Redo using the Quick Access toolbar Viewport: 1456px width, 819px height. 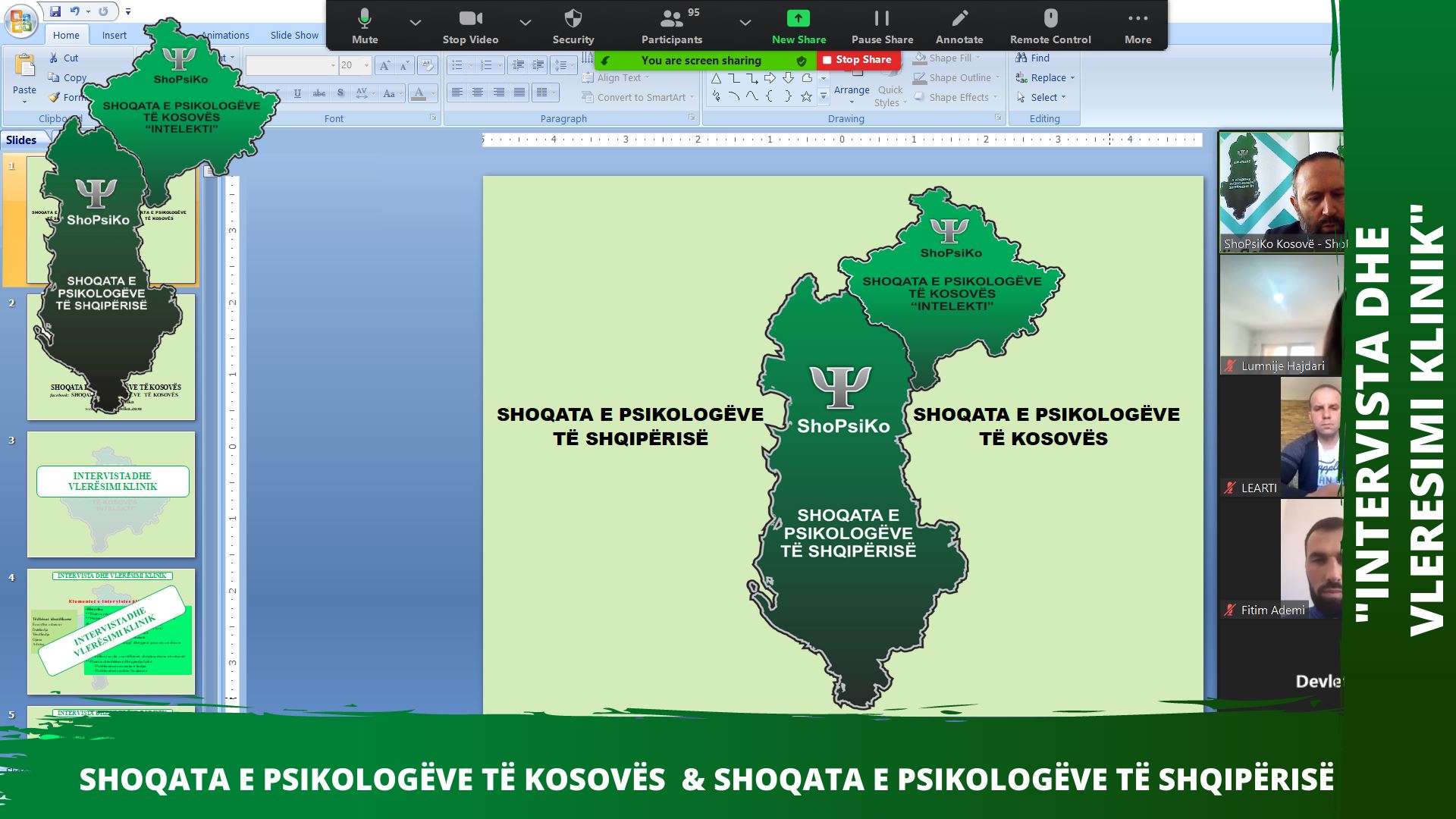pos(103,11)
